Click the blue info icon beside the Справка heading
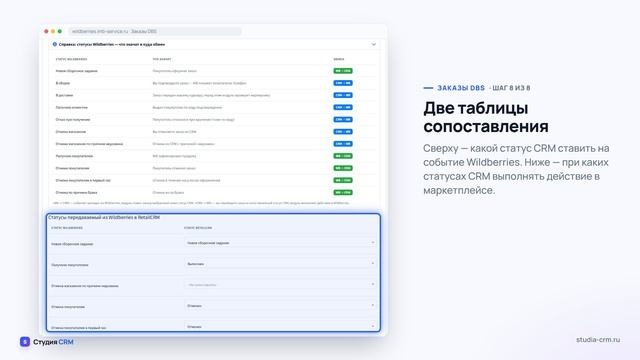This screenshot has height=360, width=640. 55,44
